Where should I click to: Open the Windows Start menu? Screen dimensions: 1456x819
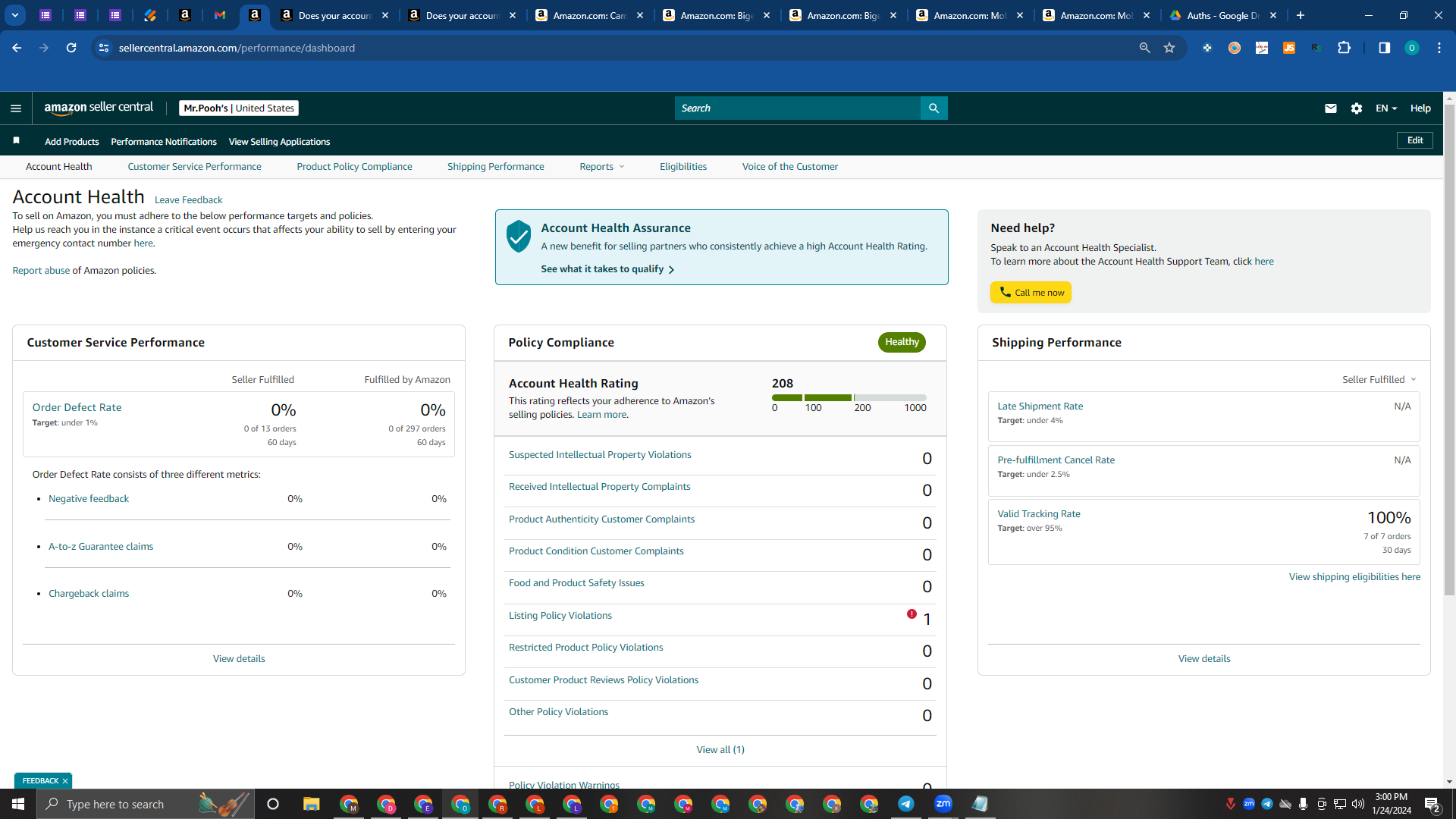(18, 804)
